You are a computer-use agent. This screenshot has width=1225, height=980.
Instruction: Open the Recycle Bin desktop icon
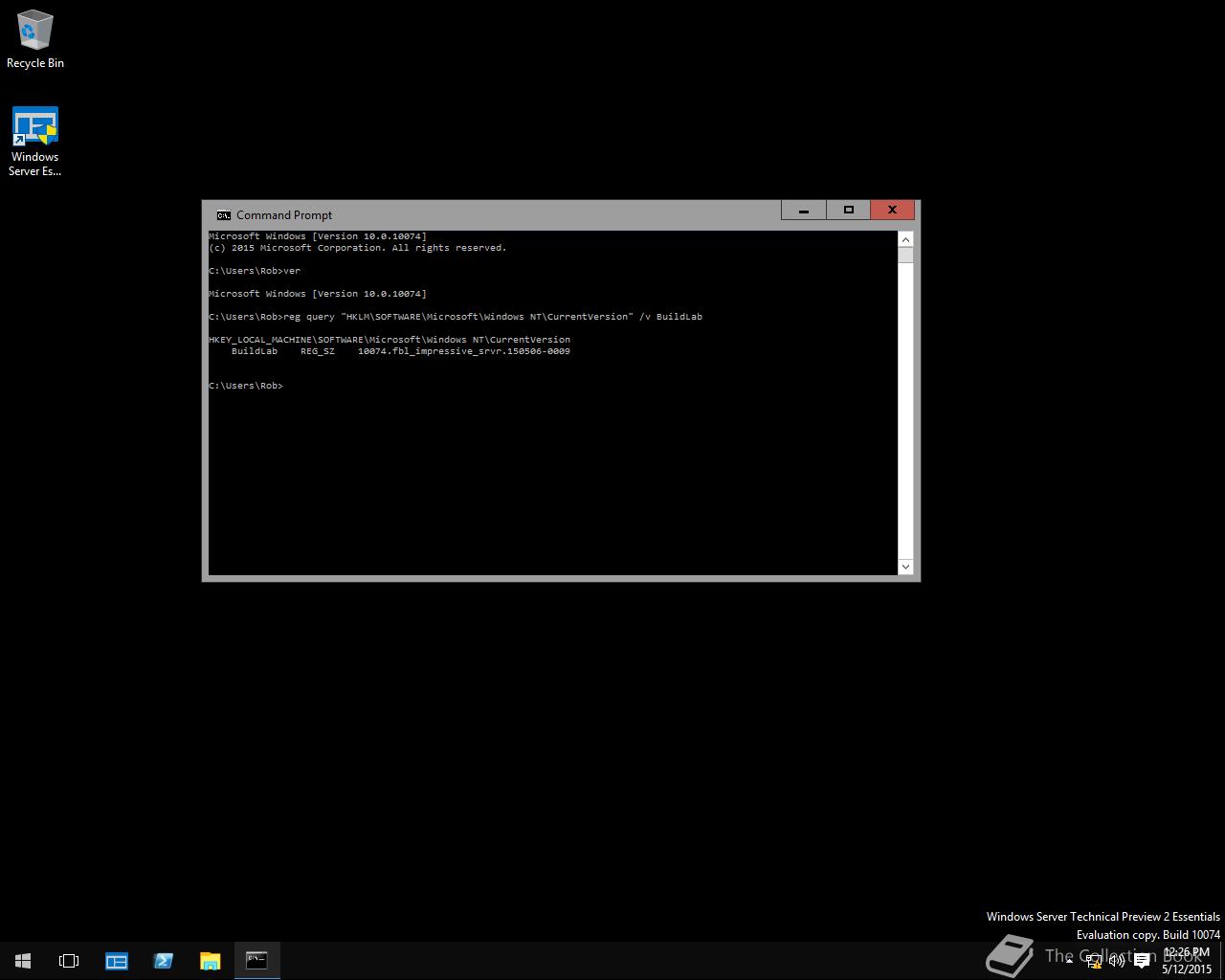[34, 38]
